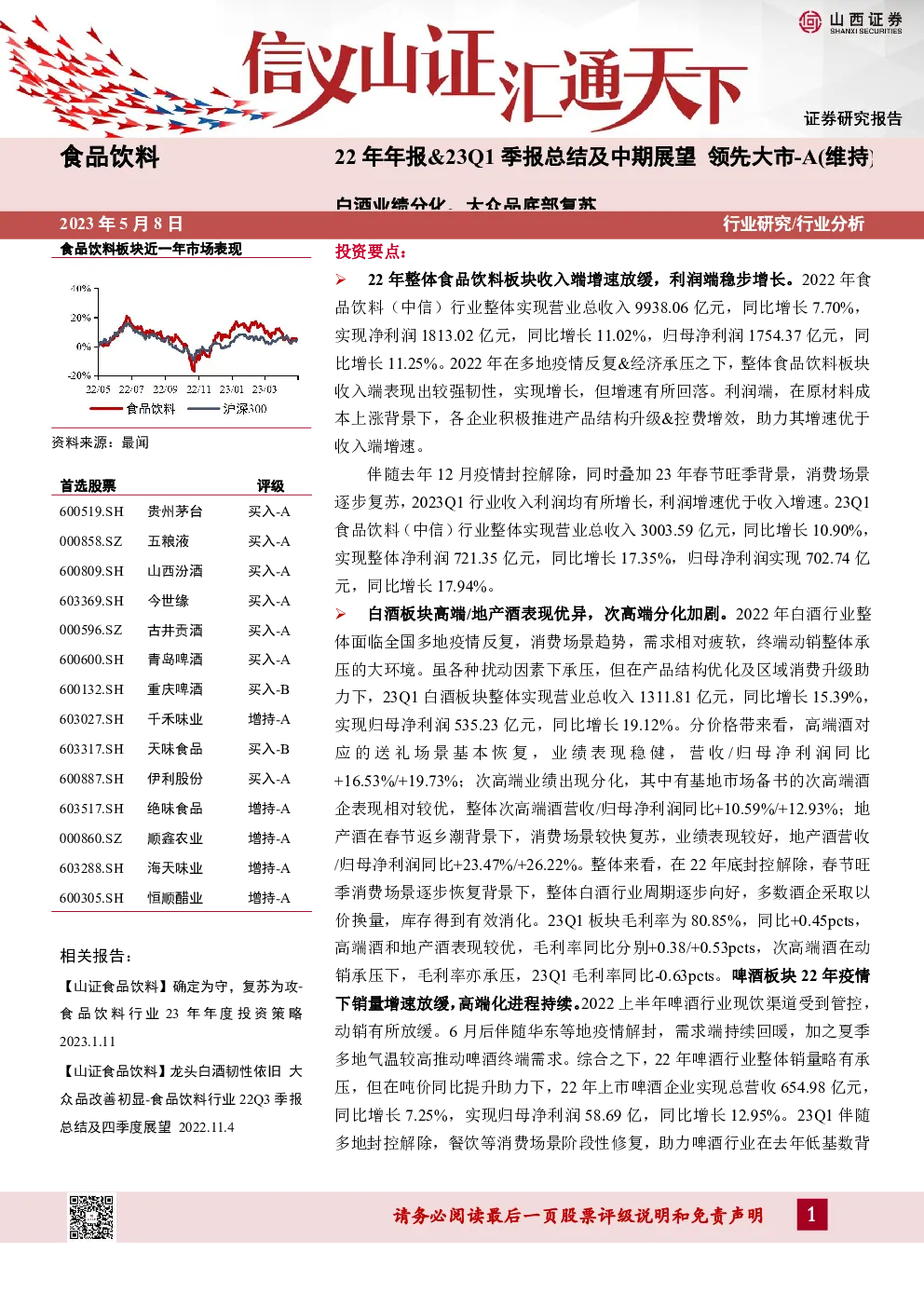Image resolution: width=924 pixels, height=1307 pixels.
Task: Select stock code 600132.SH
Action: point(91,689)
